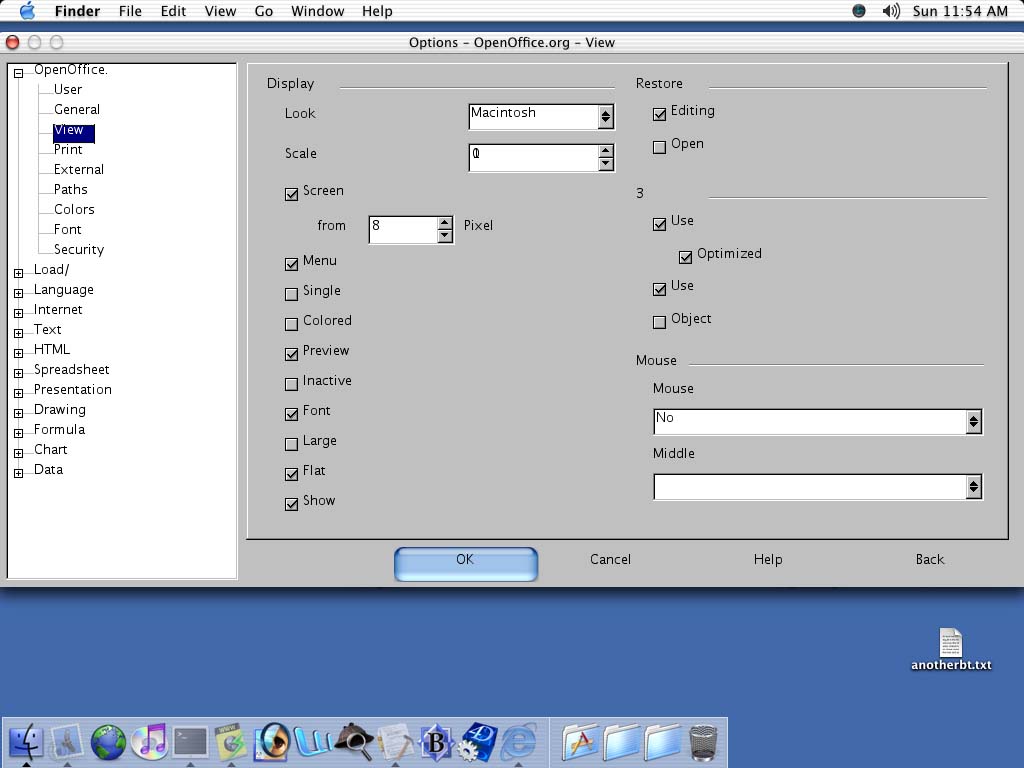Expand the Spreadsheet tree node
This screenshot has height=768, width=1024.
click(x=18, y=373)
